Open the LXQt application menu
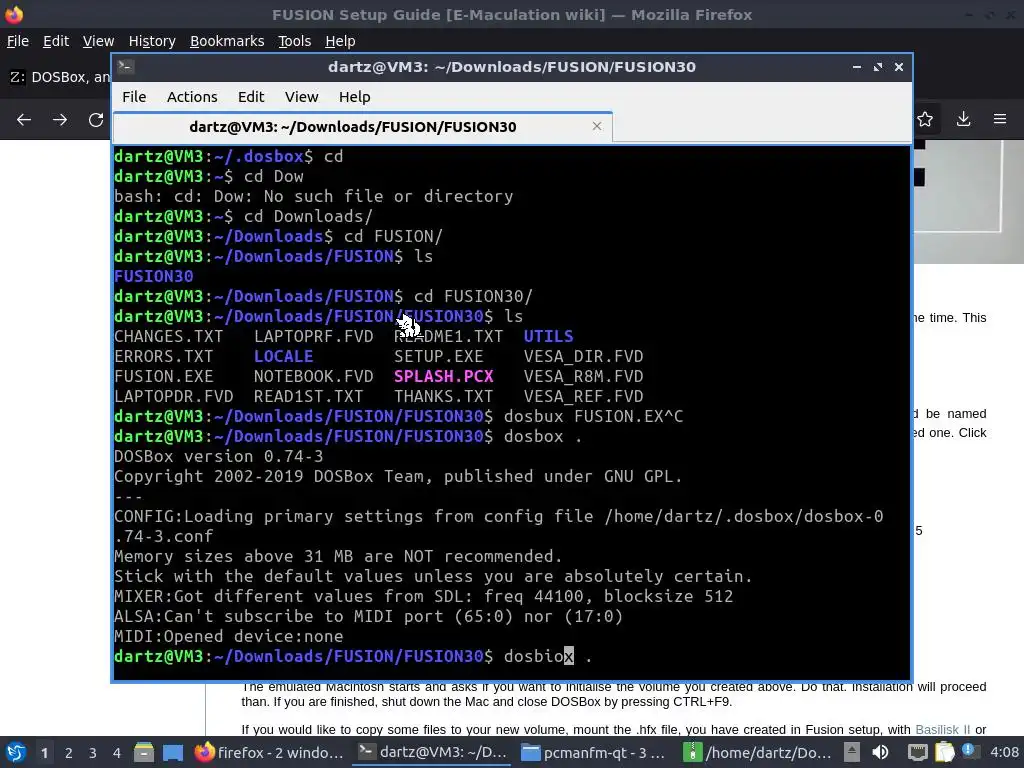Screen dimensions: 1024x768 click(15, 752)
